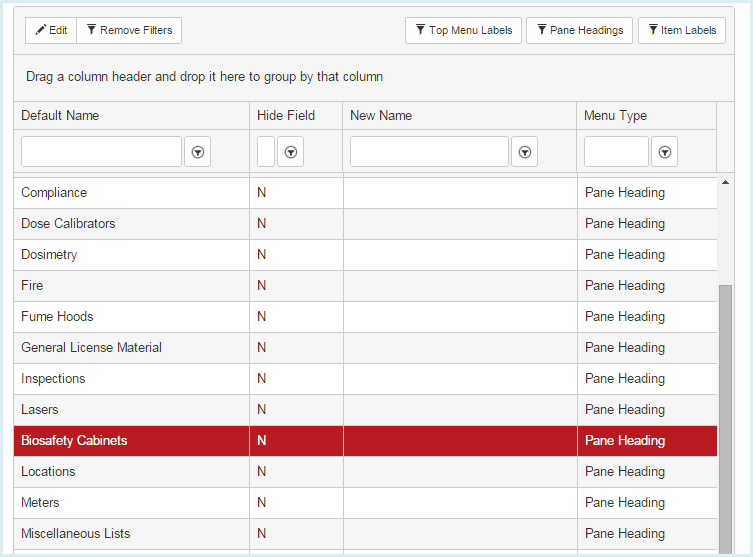Select the Fume Hoods row
The width and height of the screenshot is (753, 557).
click(x=365, y=317)
